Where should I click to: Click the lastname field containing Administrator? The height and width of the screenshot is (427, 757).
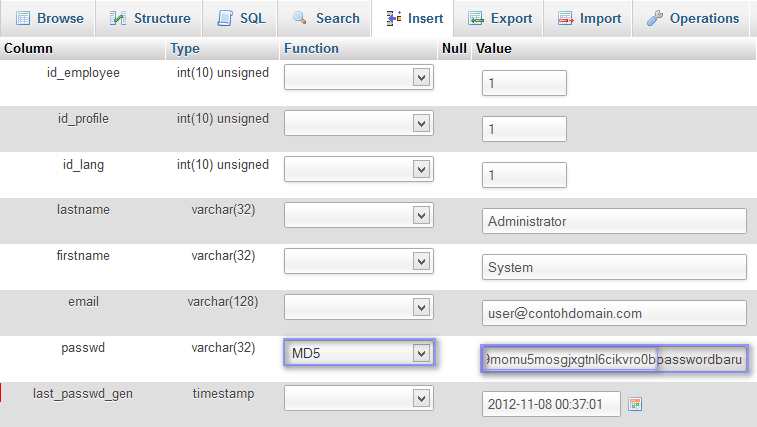pos(614,221)
